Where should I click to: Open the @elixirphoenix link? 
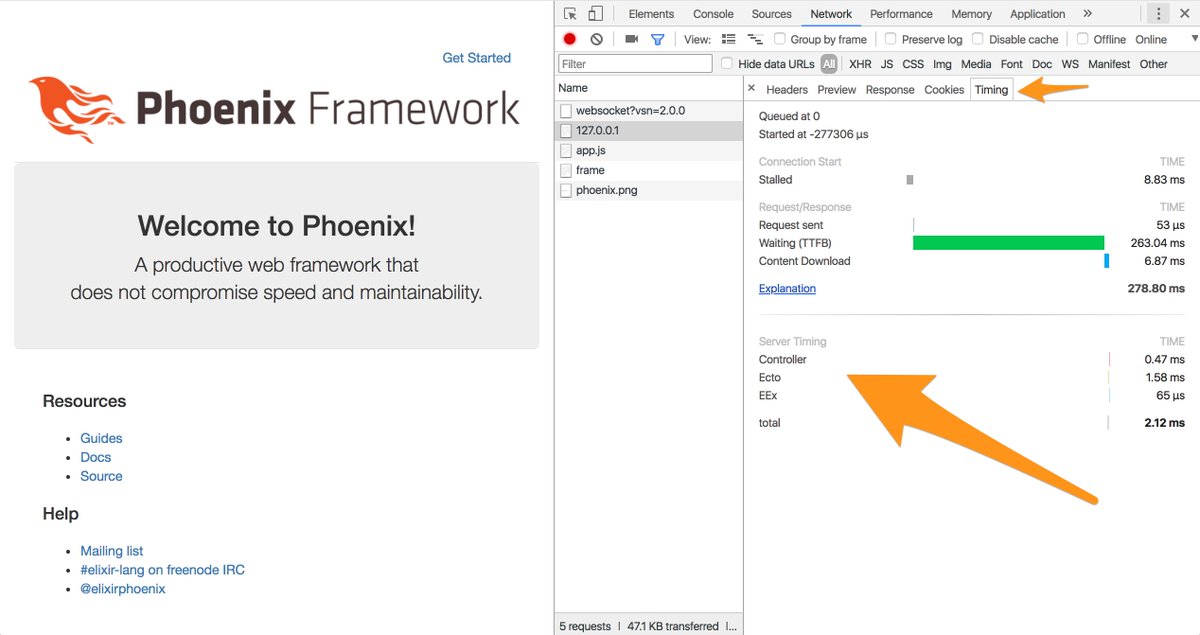[x=123, y=589]
